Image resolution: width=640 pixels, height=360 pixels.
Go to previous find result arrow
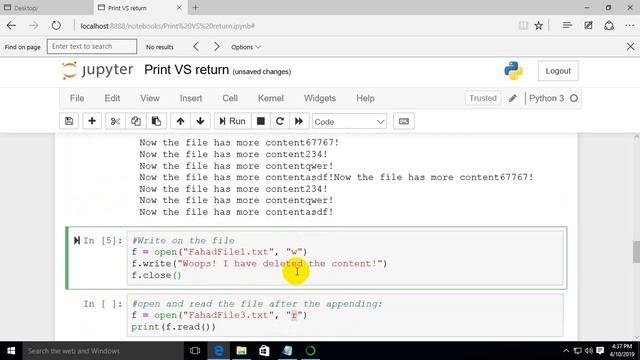pos(196,47)
